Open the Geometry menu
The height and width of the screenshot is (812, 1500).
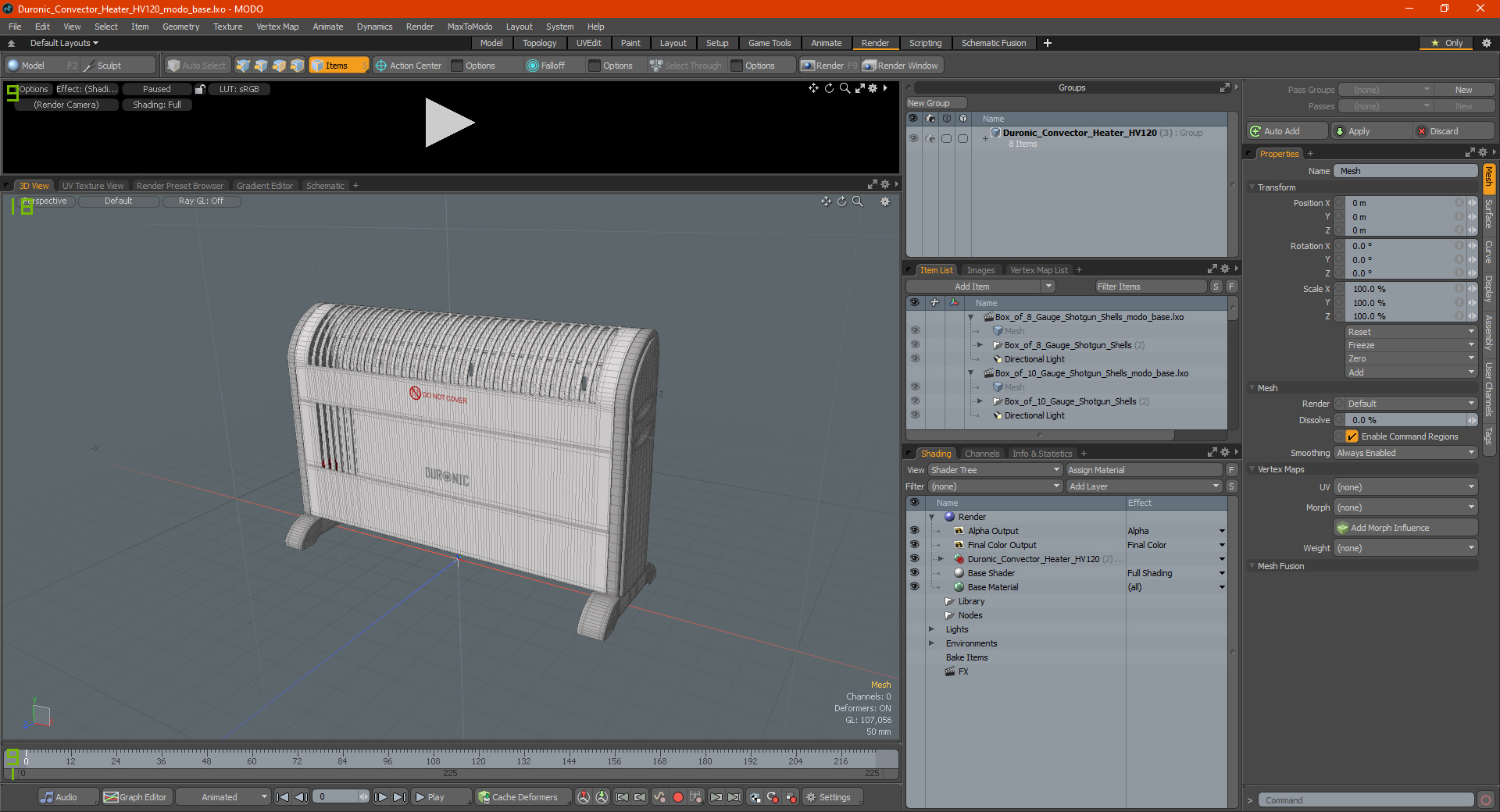click(x=180, y=27)
